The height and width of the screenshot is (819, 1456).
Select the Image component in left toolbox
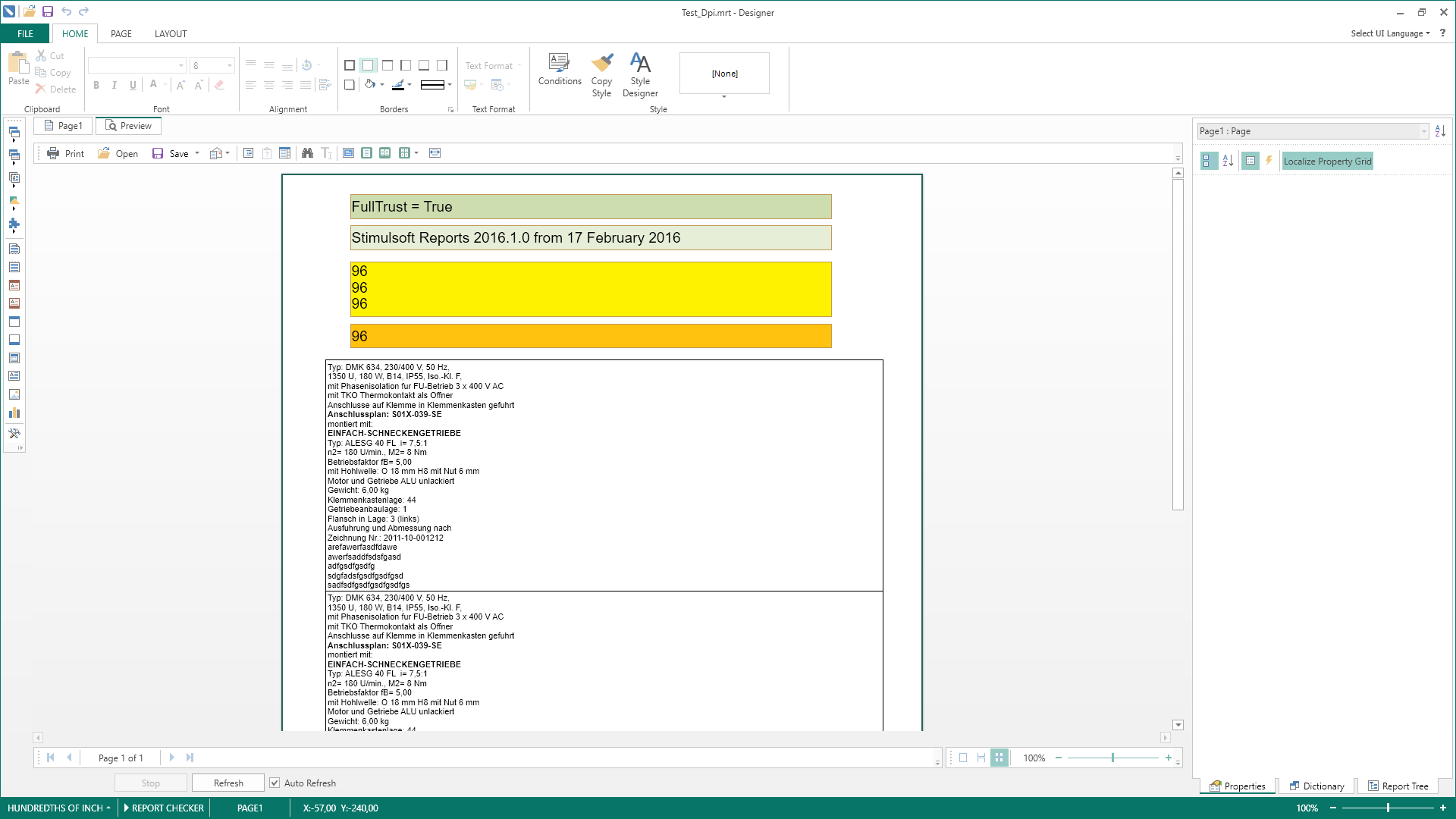click(x=14, y=394)
